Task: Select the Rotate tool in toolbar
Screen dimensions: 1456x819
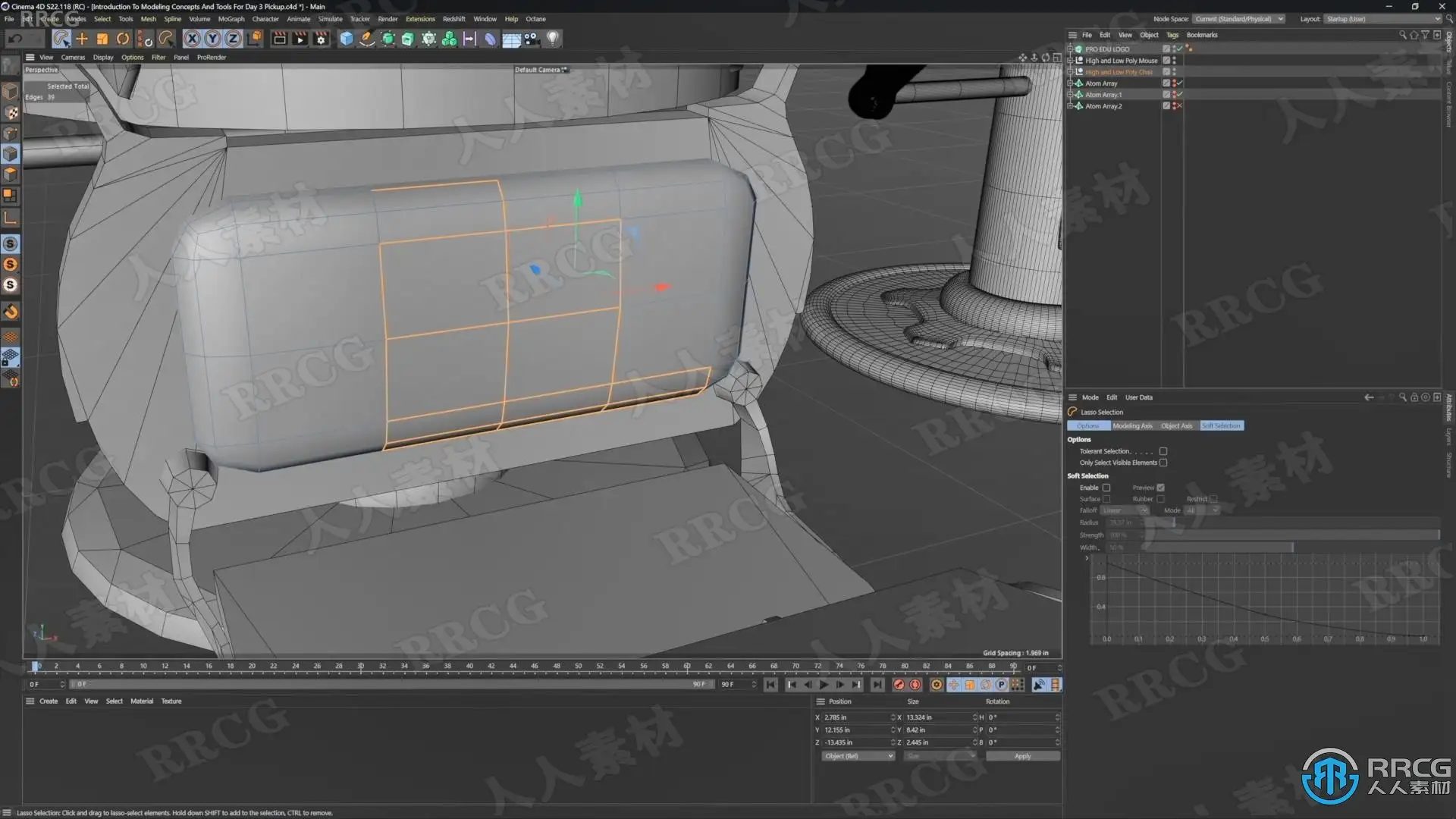Action: (x=123, y=39)
